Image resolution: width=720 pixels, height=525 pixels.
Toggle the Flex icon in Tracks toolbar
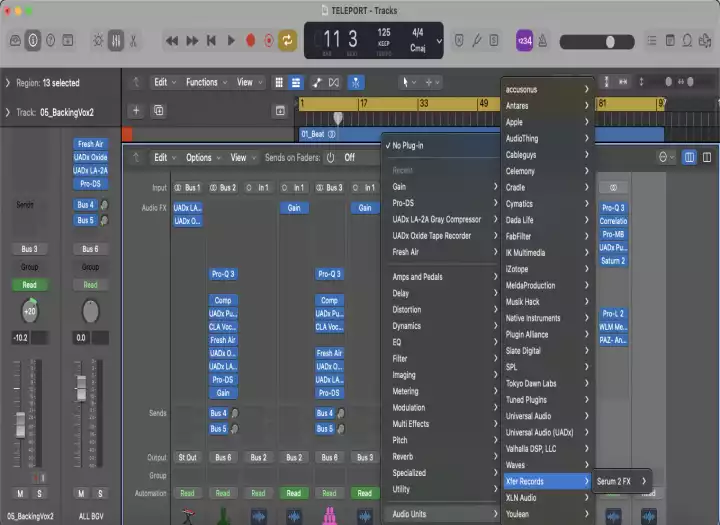coord(334,83)
